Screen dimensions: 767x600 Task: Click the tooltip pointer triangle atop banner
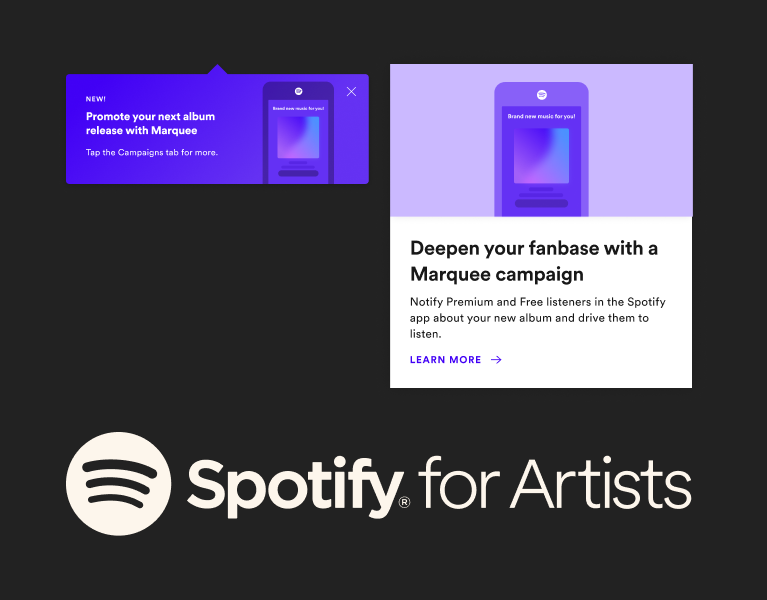[x=217, y=69]
